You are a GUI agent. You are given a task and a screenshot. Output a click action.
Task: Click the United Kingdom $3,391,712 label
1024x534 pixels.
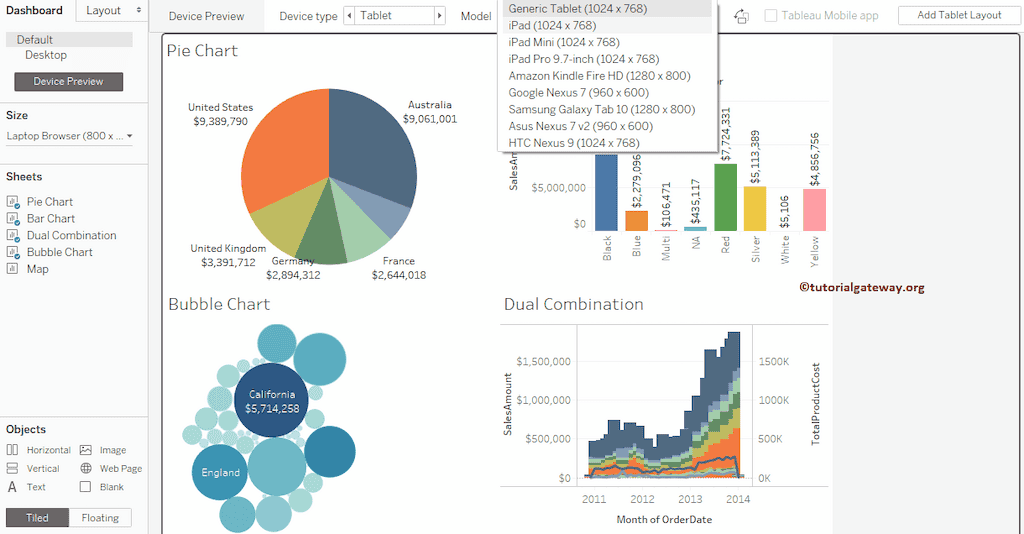pos(228,255)
